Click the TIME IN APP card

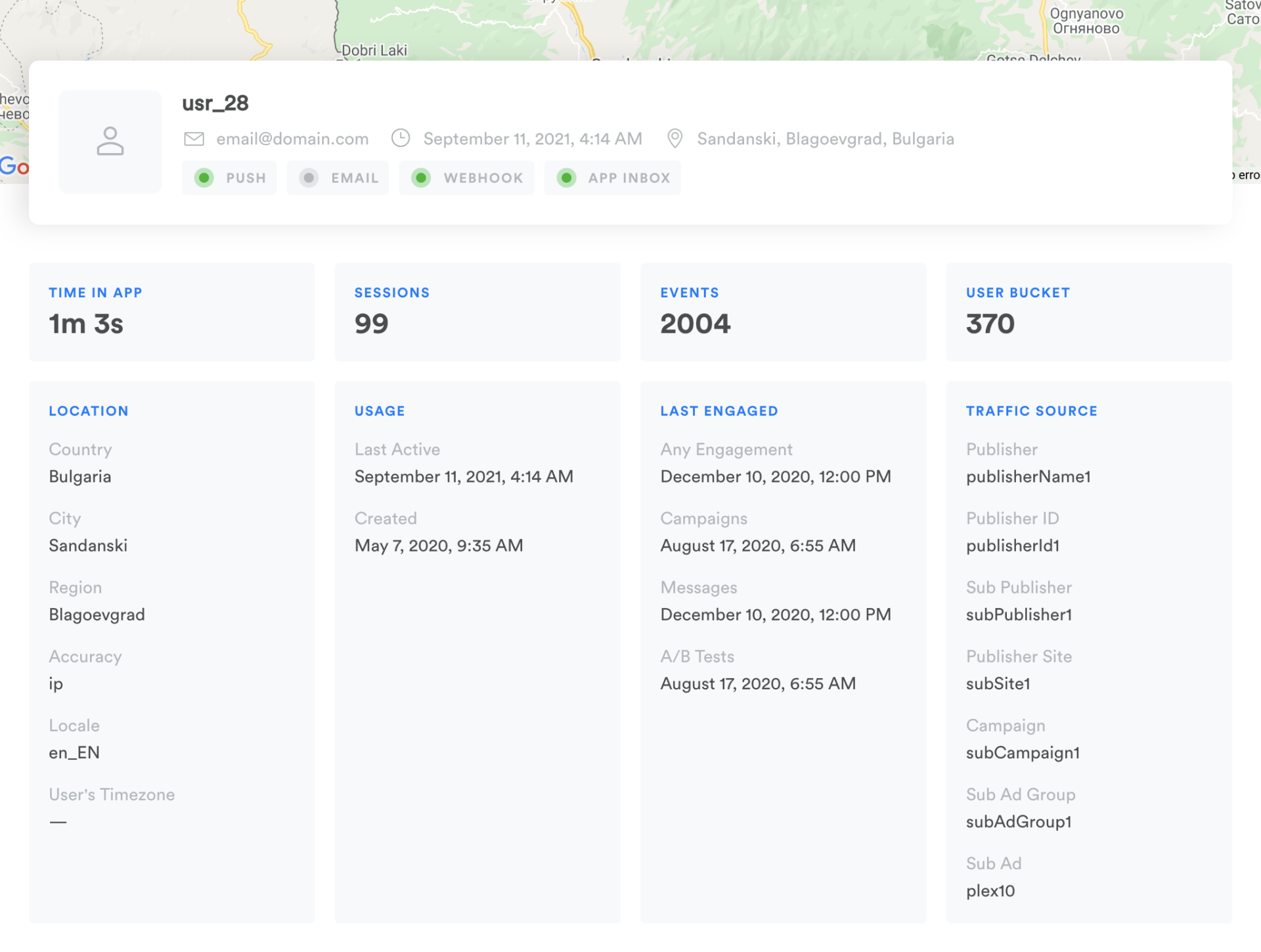tap(171, 312)
